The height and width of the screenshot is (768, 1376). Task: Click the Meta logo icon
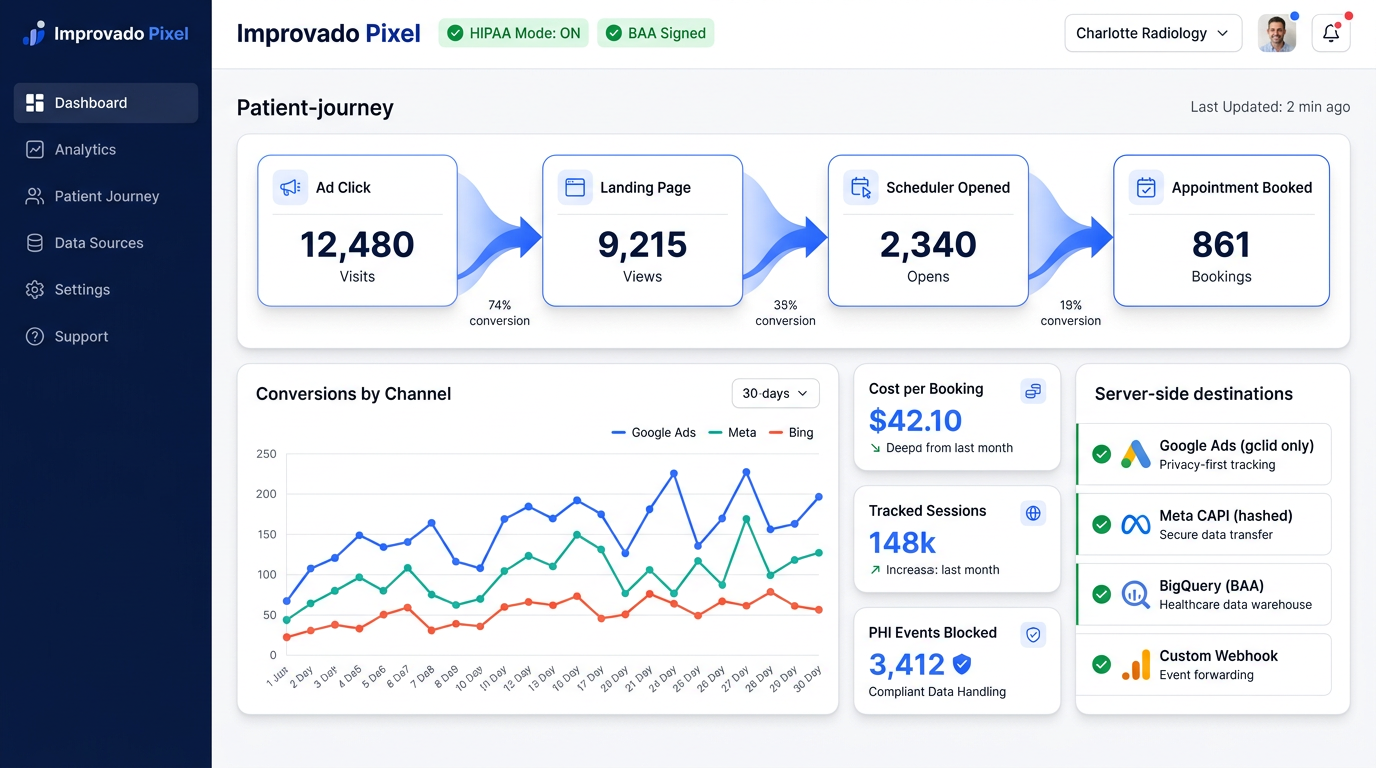click(1135, 524)
